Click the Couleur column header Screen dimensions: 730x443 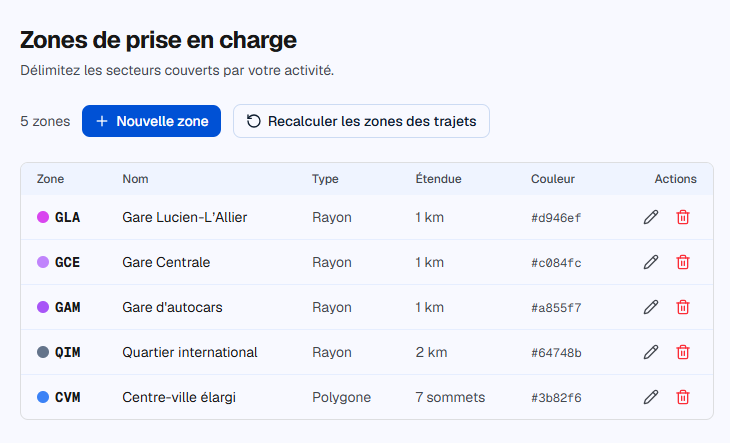tap(553, 179)
